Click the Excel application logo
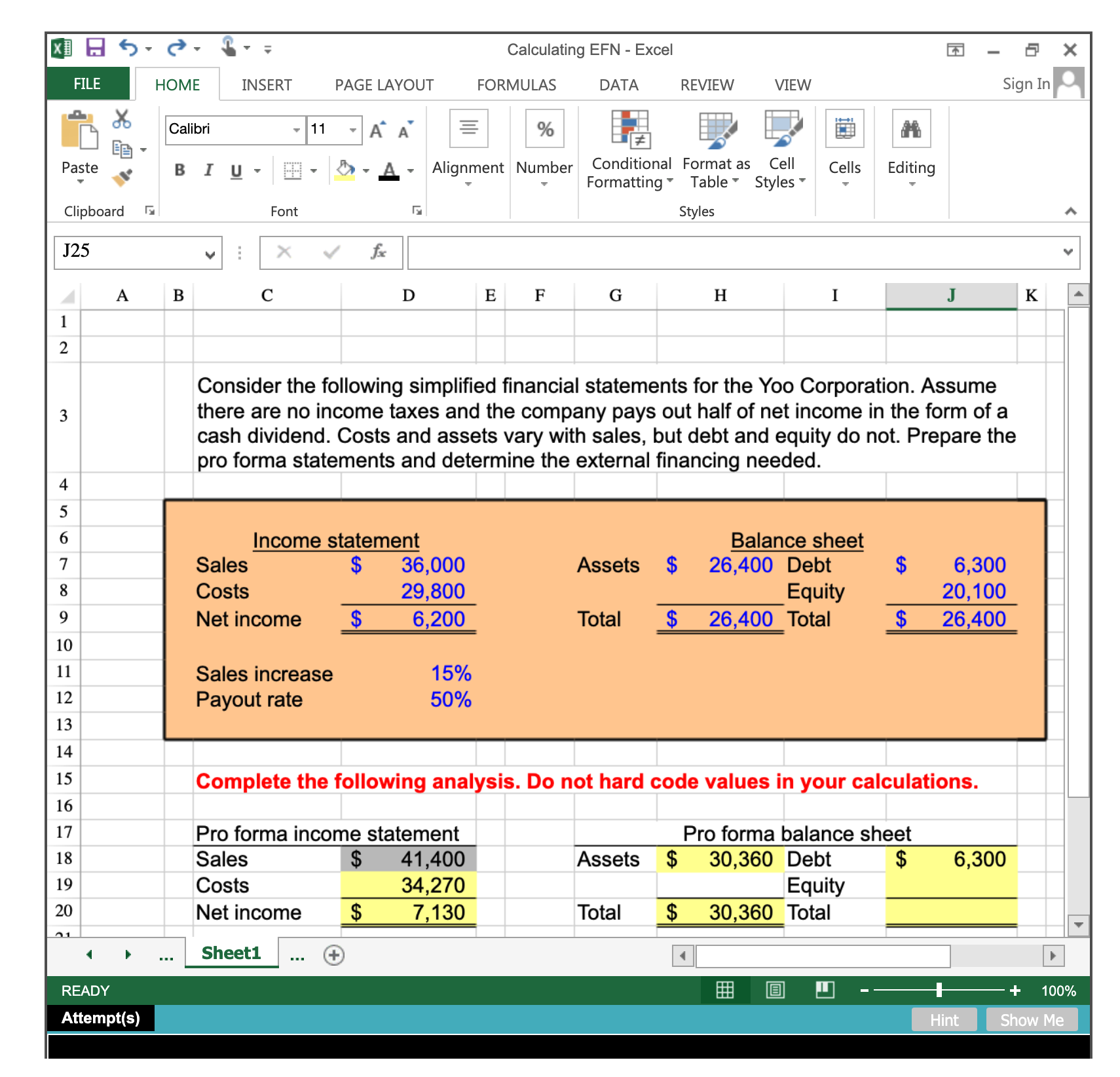This screenshot has width=1120, height=1077. point(62,48)
